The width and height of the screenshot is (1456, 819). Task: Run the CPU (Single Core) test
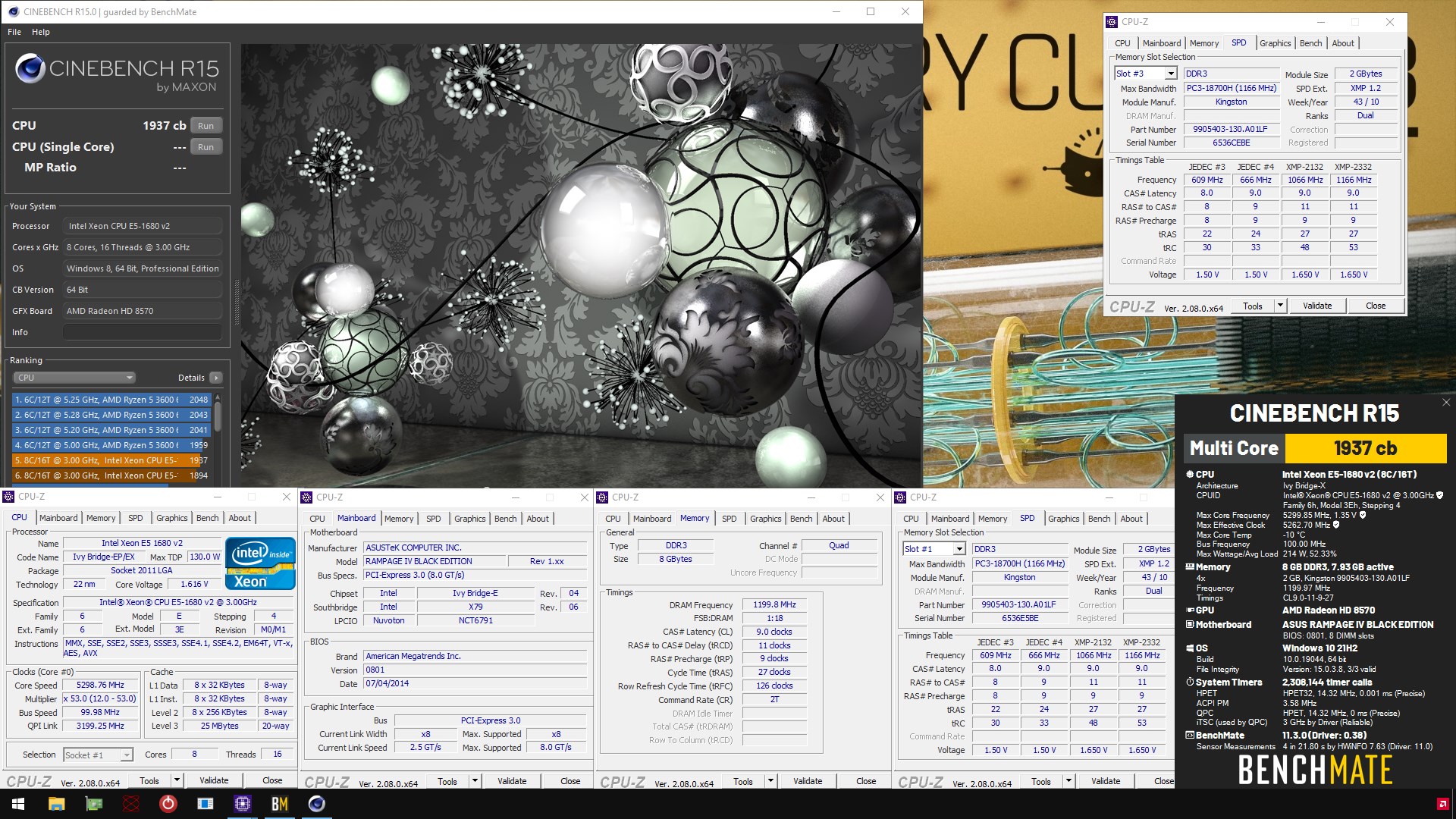[x=206, y=147]
